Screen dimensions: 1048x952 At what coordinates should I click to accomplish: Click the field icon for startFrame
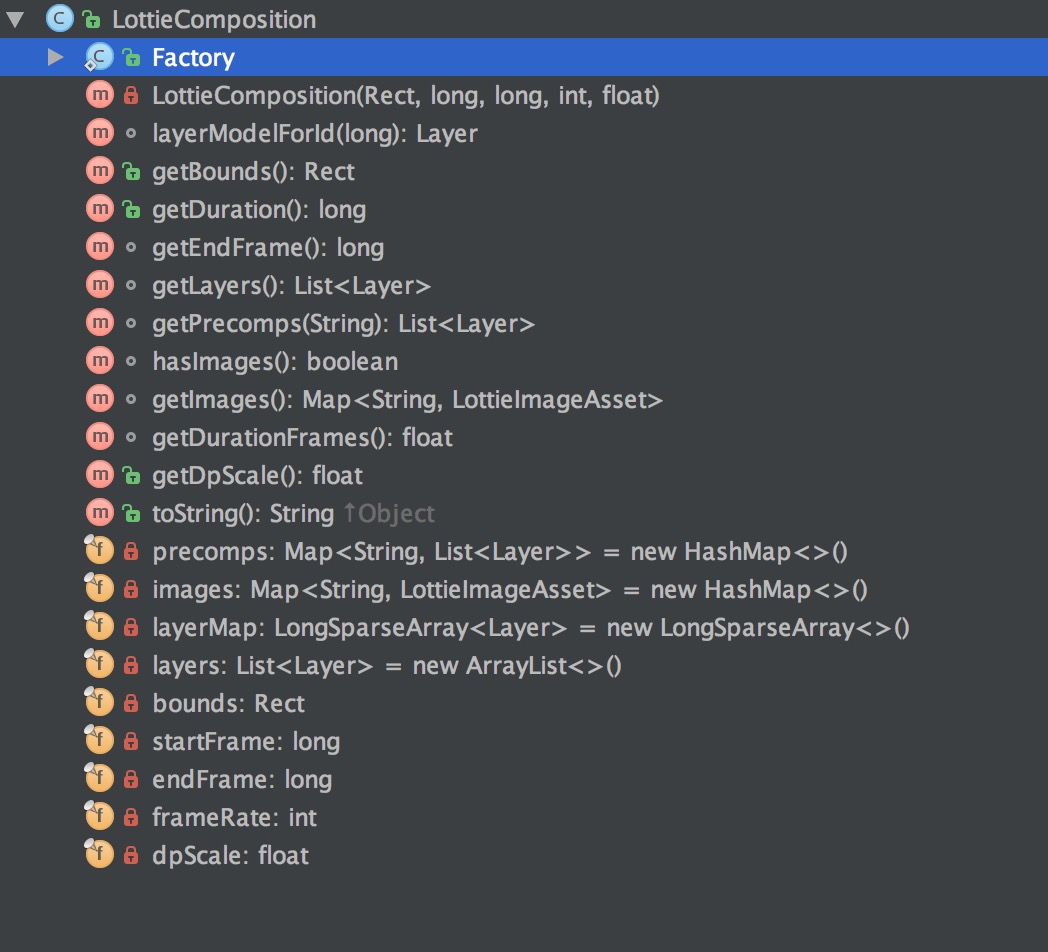tap(99, 741)
